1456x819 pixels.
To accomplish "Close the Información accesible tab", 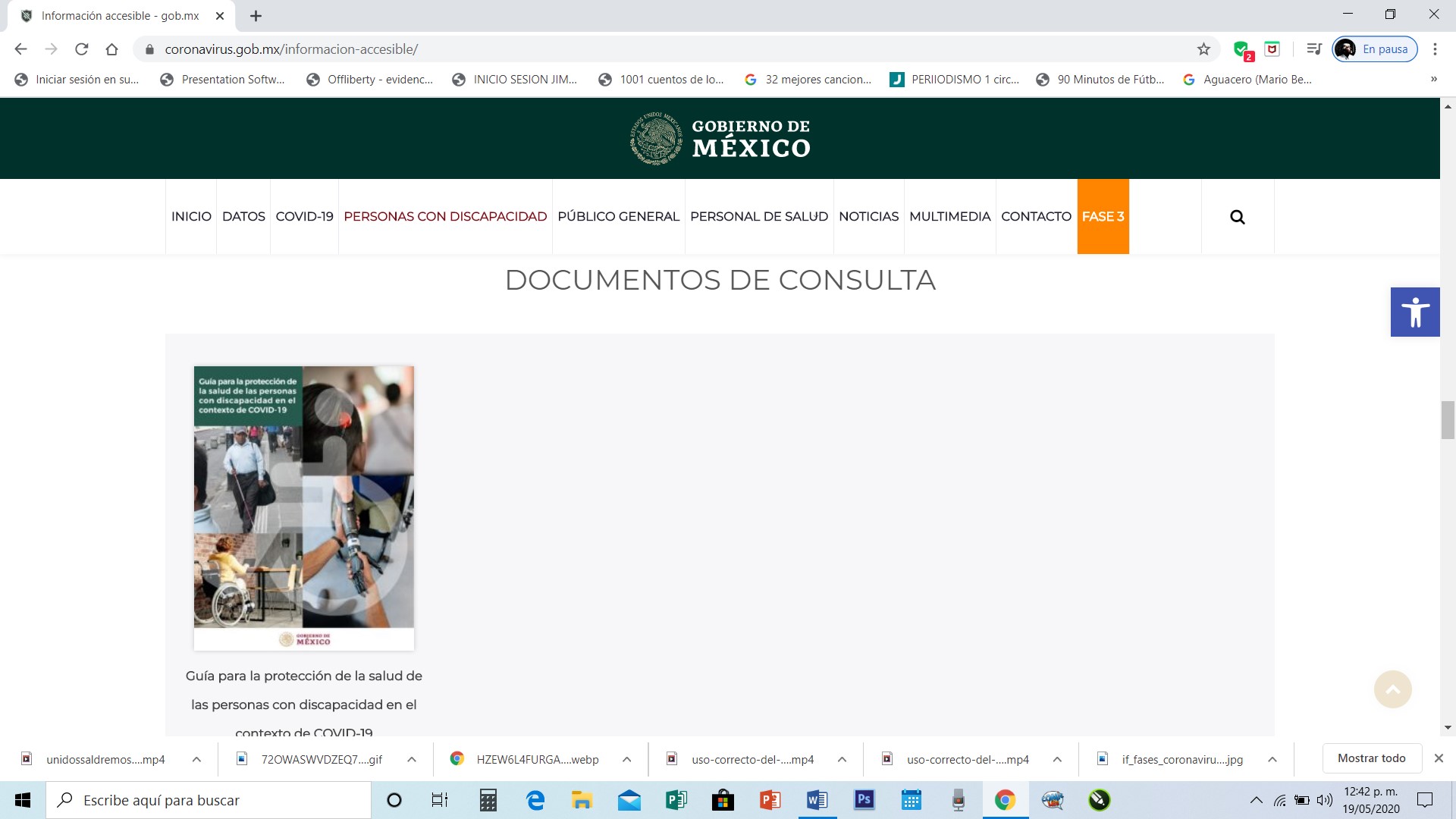I will click(220, 16).
